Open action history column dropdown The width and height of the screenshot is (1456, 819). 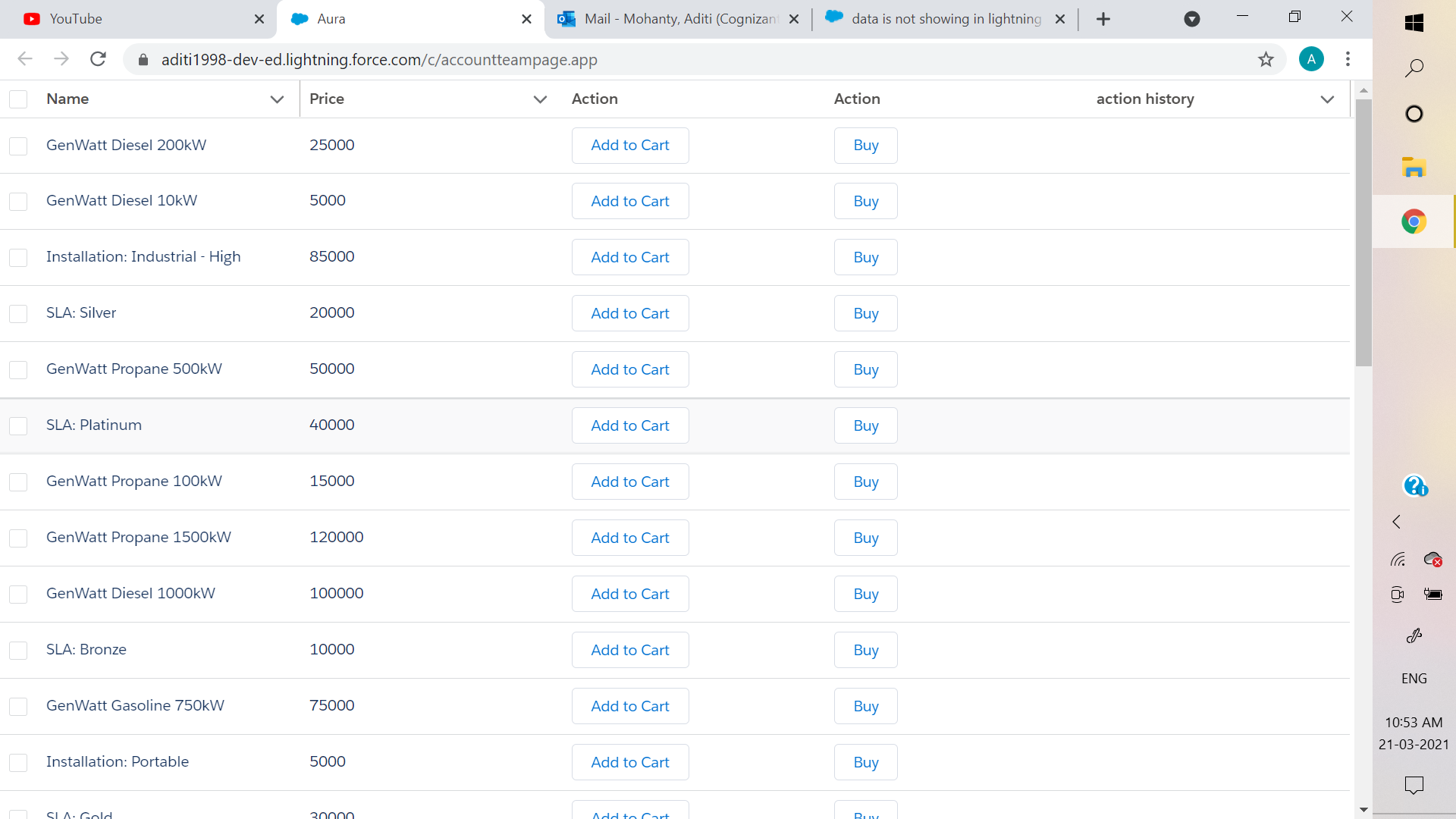pos(1327,99)
